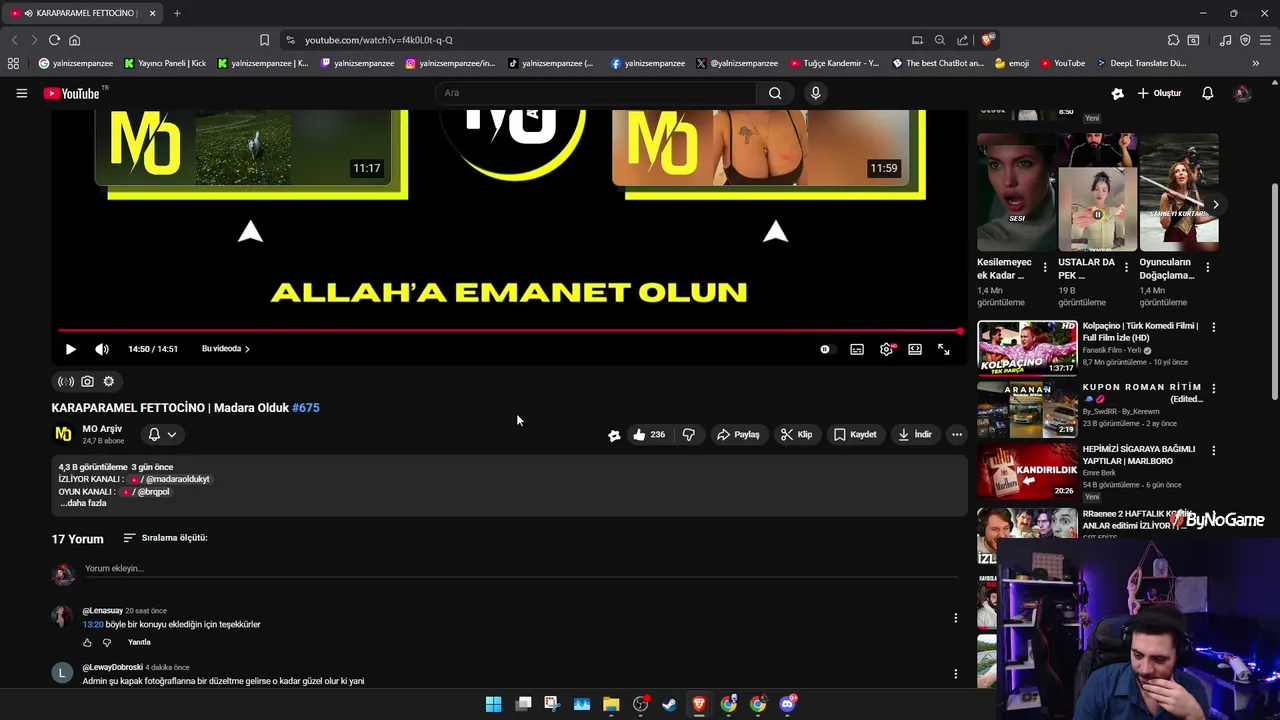
Task: Dislike the @Lenasuay comment
Action: [107, 643]
